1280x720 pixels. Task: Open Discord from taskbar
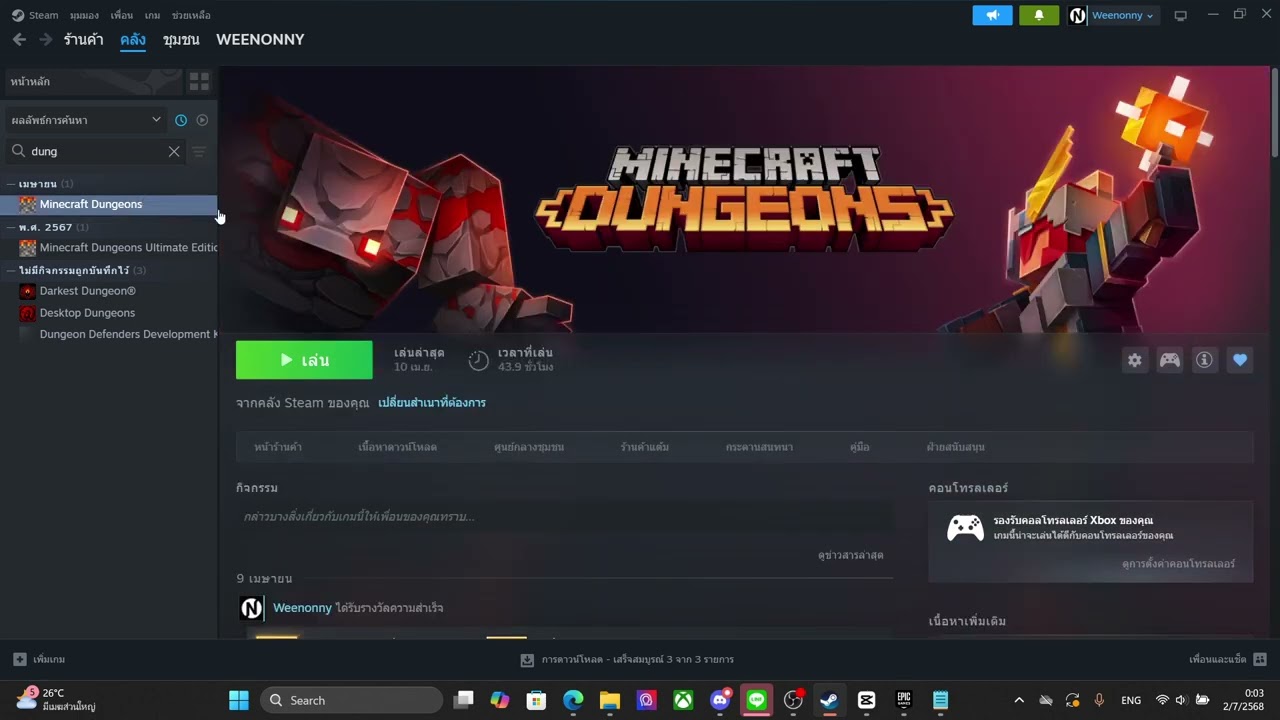[x=720, y=700]
